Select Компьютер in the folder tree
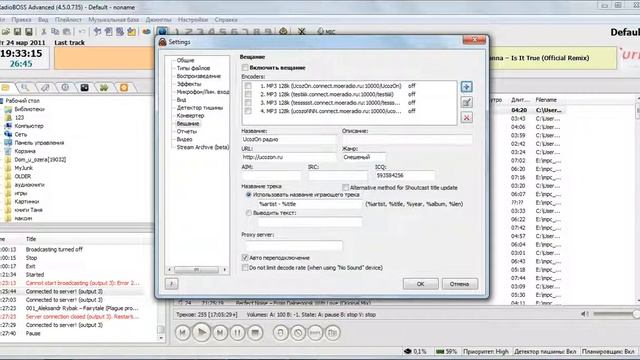This screenshot has width=640, height=360. pyautogui.click(x=29, y=126)
